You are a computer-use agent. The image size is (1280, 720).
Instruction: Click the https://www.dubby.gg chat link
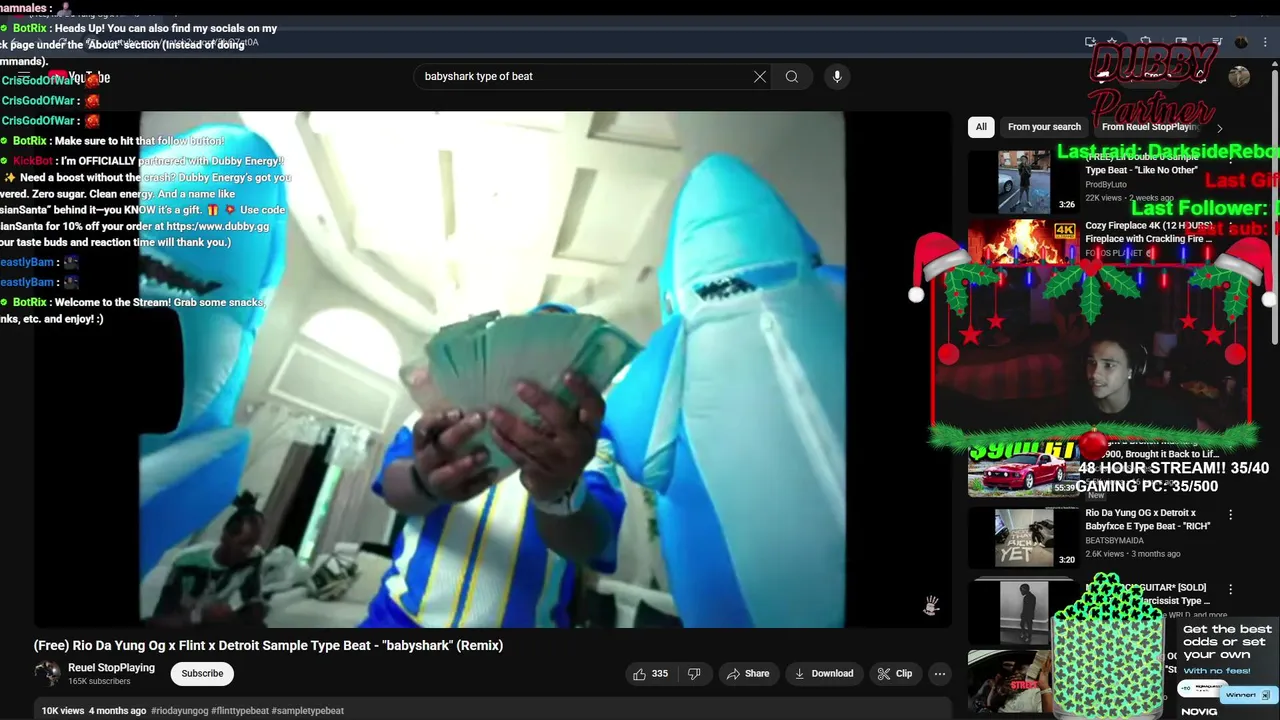coord(217,226)
